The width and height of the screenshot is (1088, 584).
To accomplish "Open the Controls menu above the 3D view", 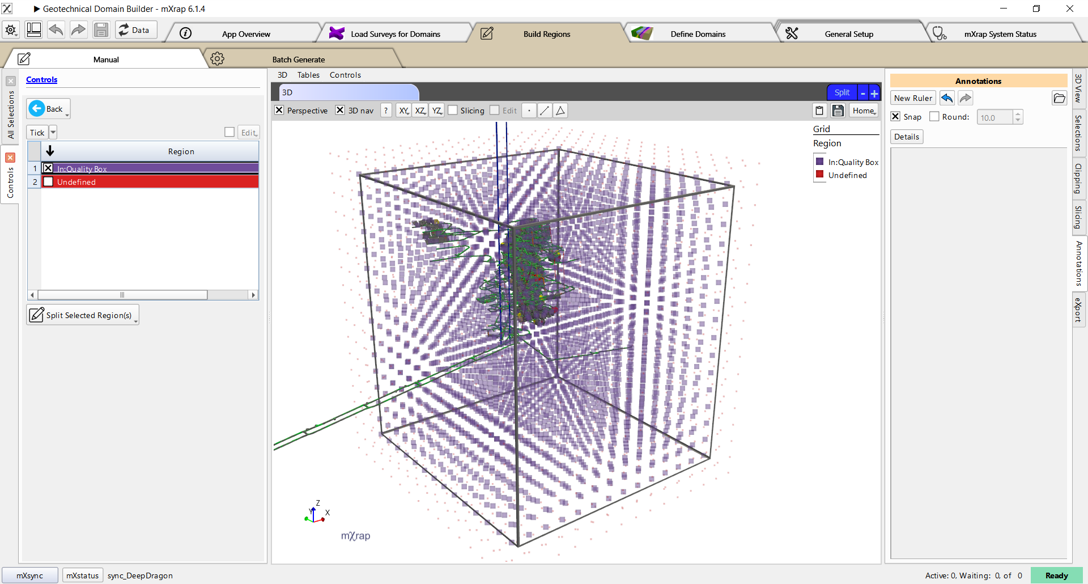I will [345, 75].
